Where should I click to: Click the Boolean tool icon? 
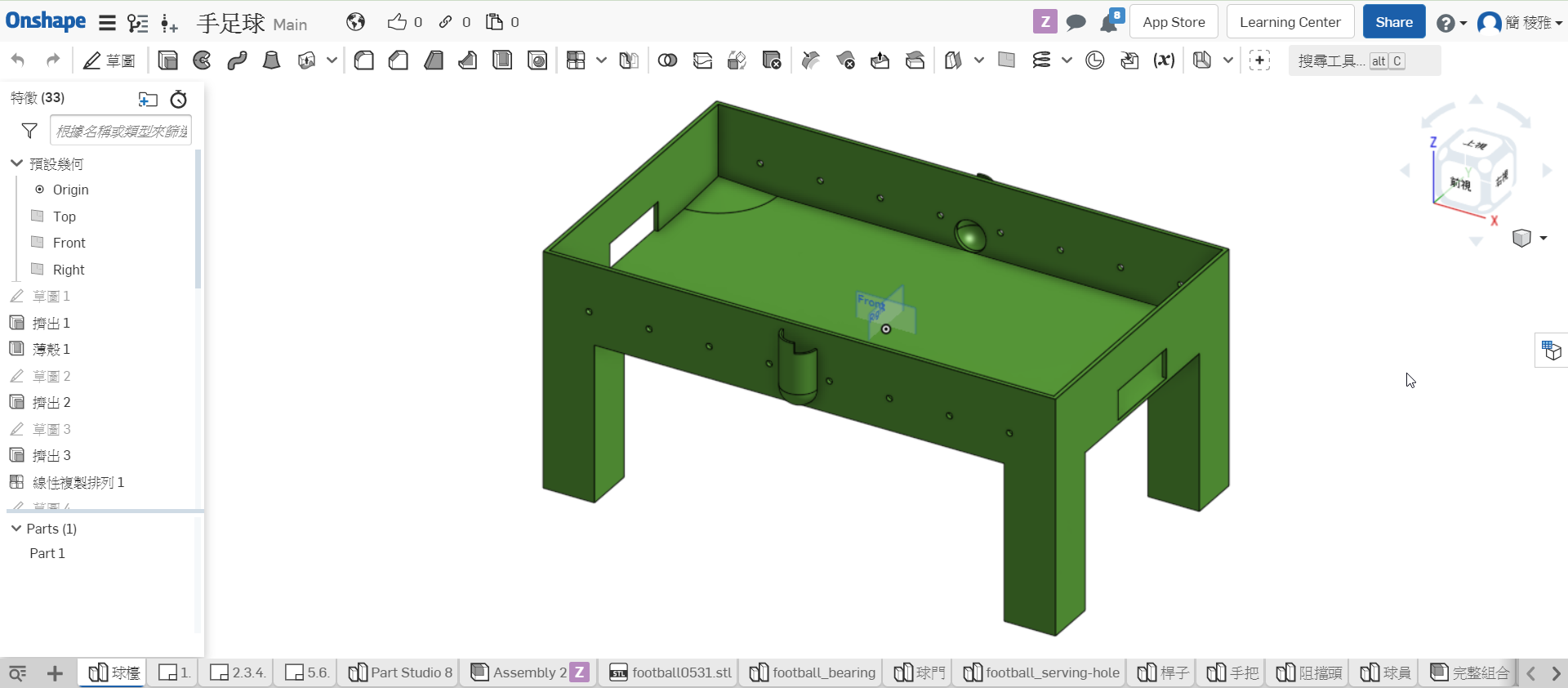coord(667,60)
